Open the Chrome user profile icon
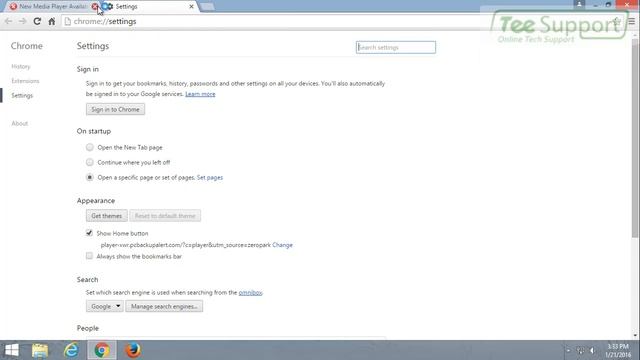The width and height of the screenshot is (640, 360). (x=579, y=4)
